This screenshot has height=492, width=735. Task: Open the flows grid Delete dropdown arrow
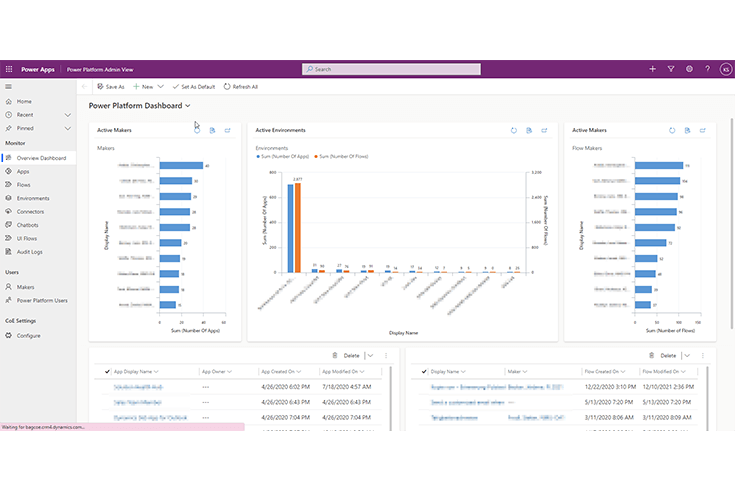pos(687,356)
